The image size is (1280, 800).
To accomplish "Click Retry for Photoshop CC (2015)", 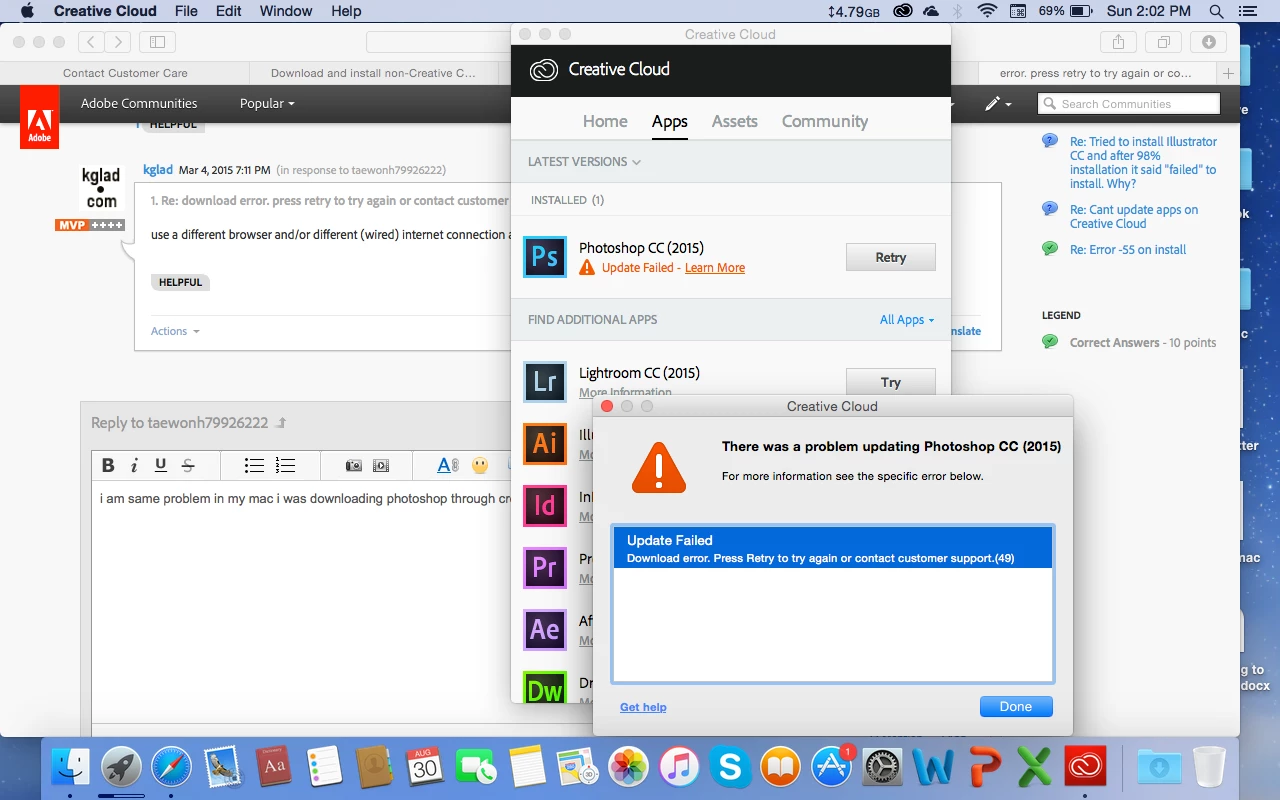I will click(891, 257).
